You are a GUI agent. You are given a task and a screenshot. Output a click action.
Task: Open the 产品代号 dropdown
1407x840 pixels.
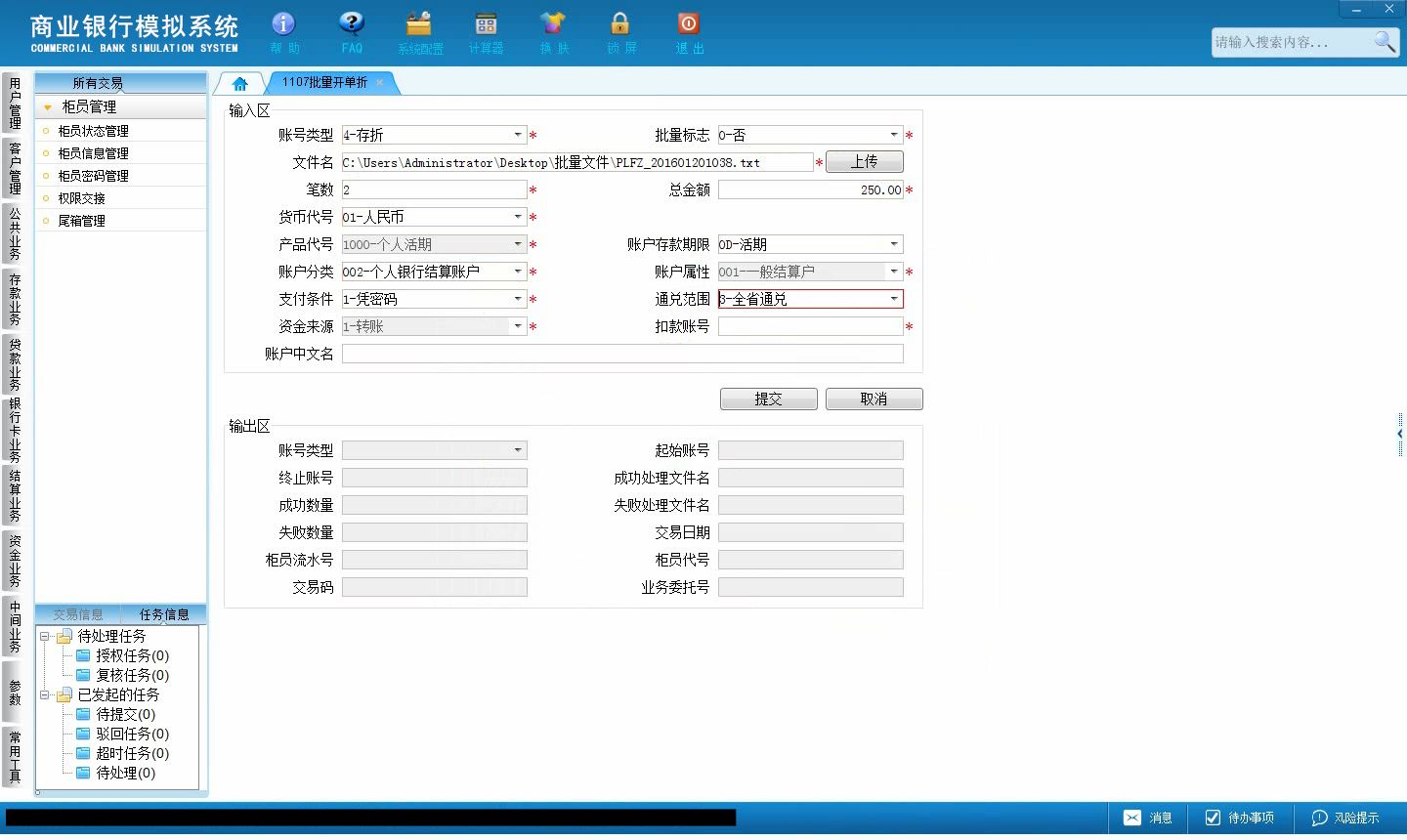[518, 244]
